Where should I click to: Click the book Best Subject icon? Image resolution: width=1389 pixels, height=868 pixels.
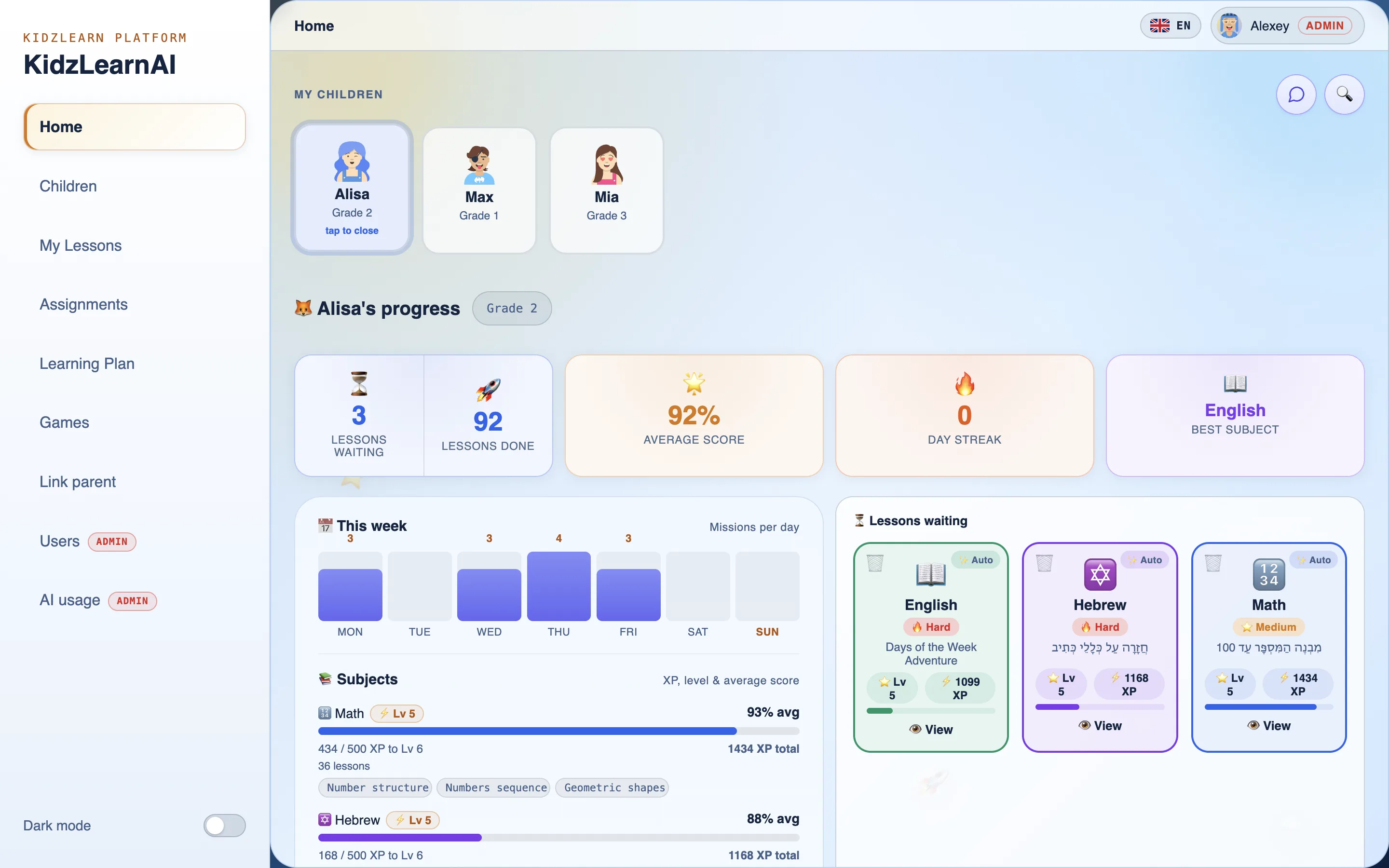[1235, 383]
